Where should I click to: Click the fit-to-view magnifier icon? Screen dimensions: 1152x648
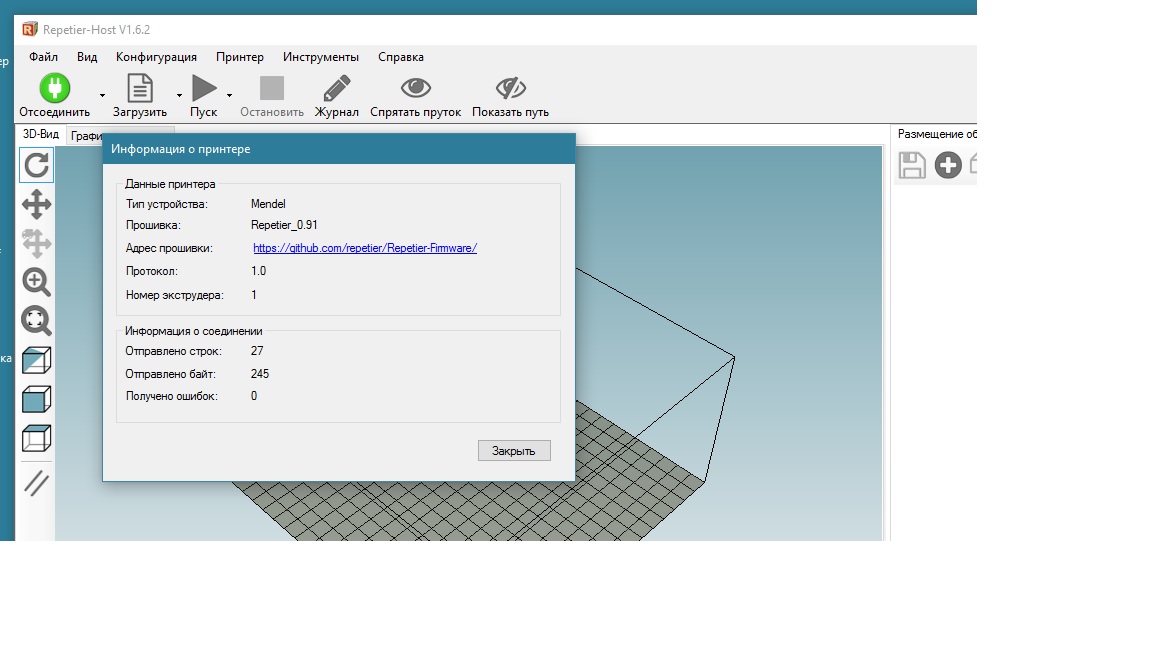[37, 321]
